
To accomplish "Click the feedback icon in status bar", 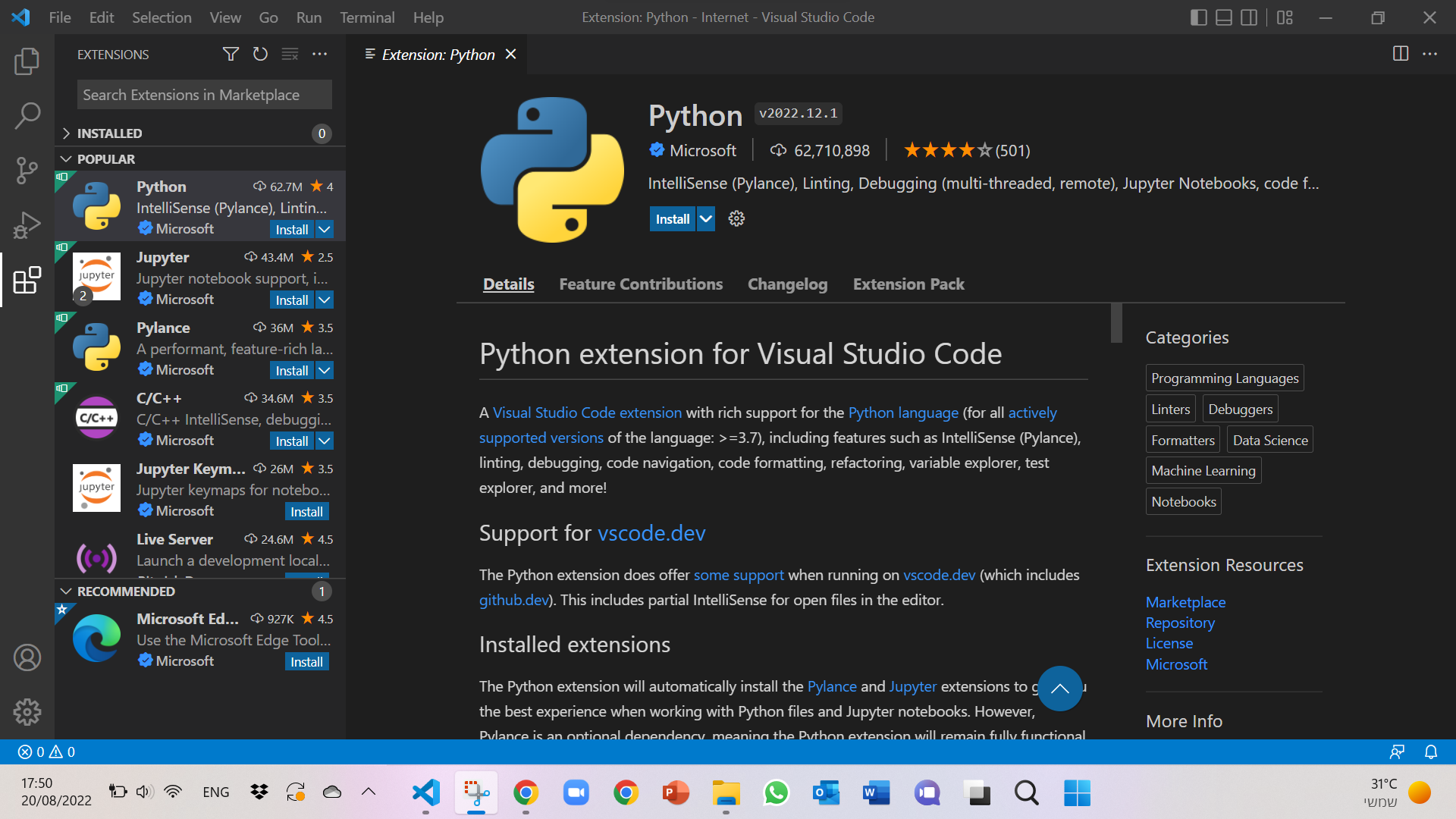I will click(x=1397, y=752).
